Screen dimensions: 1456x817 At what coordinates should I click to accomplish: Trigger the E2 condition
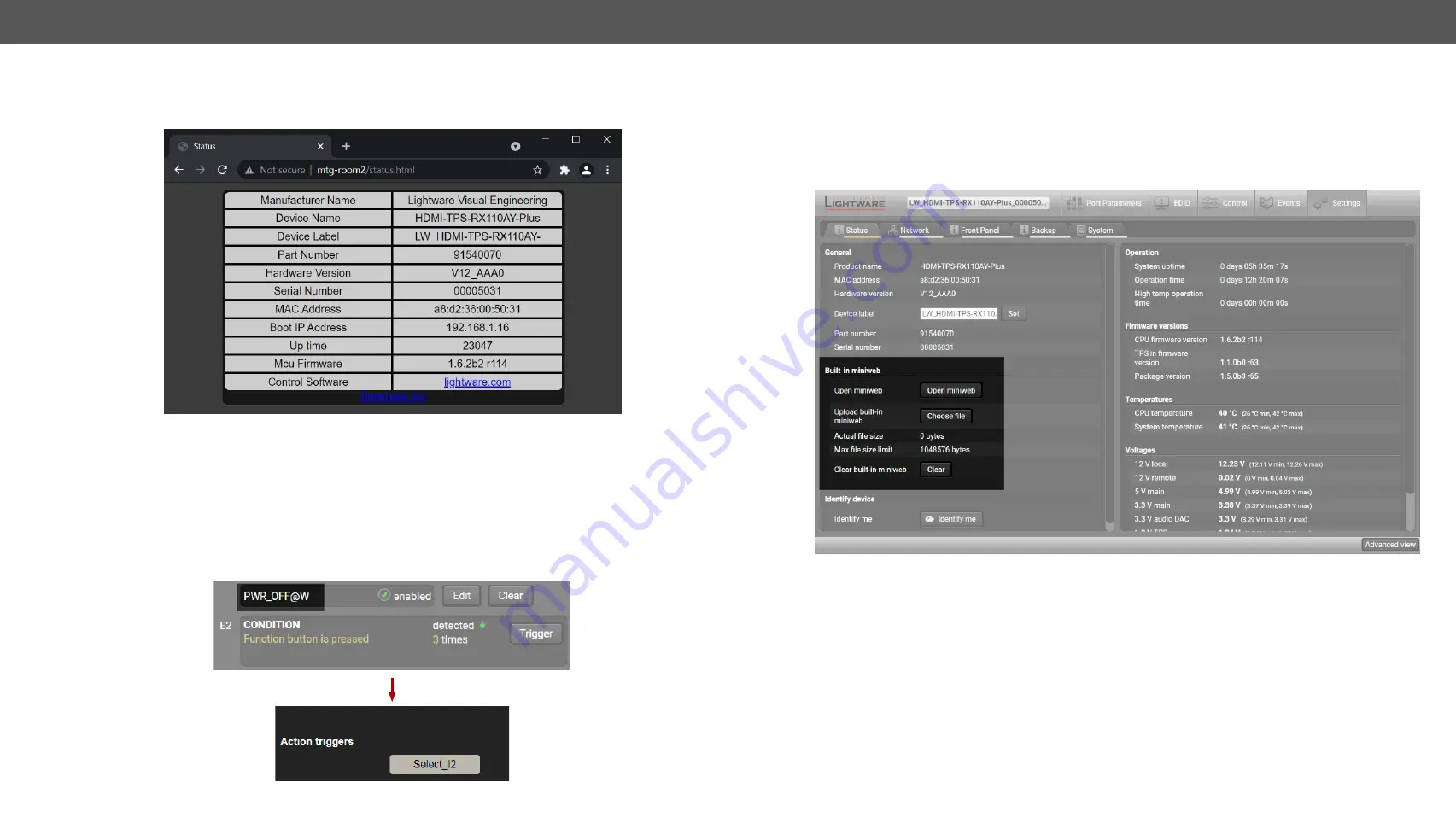click(x=536, y=633)
